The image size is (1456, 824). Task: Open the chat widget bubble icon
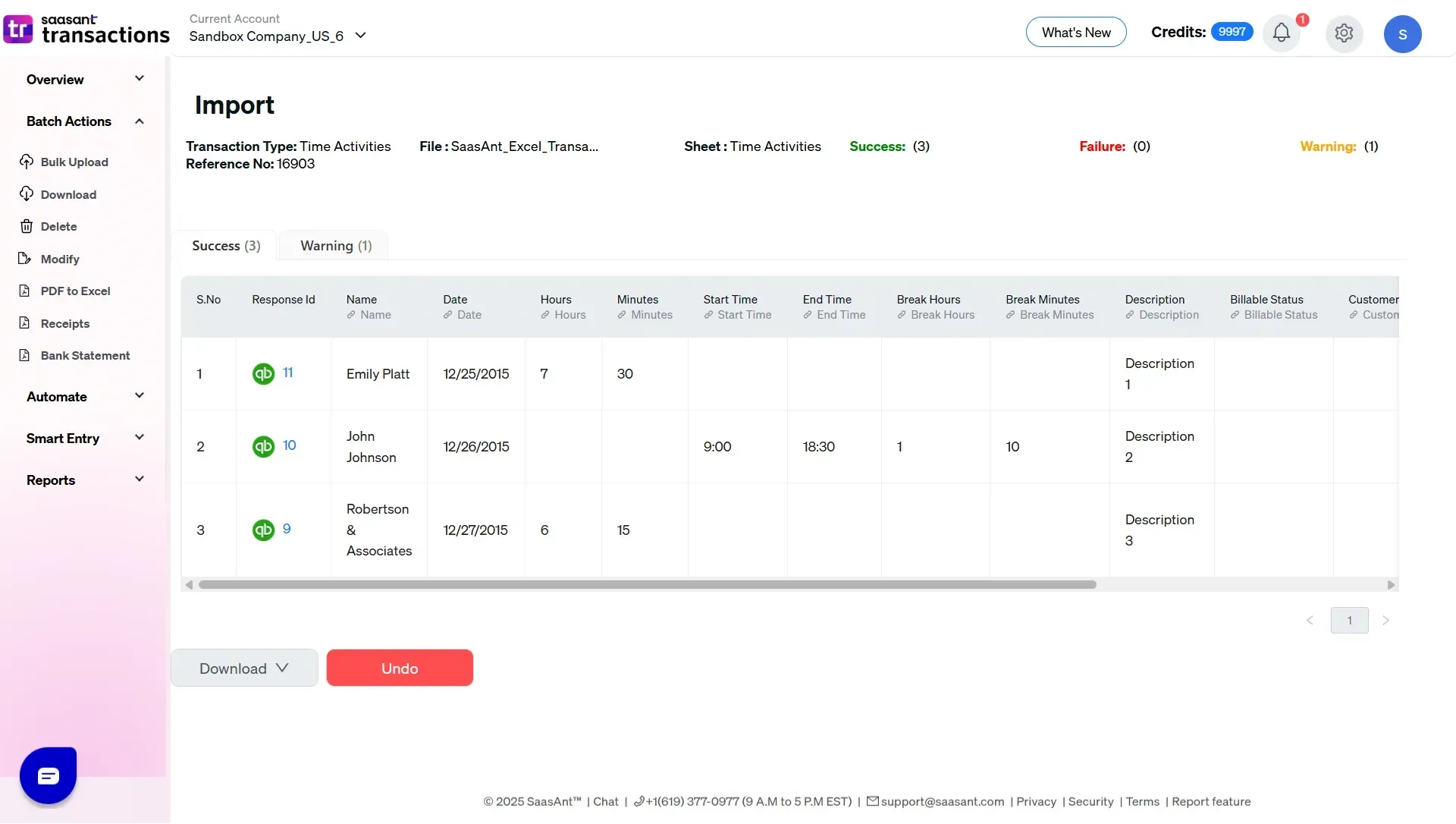(x=49, y=776)
